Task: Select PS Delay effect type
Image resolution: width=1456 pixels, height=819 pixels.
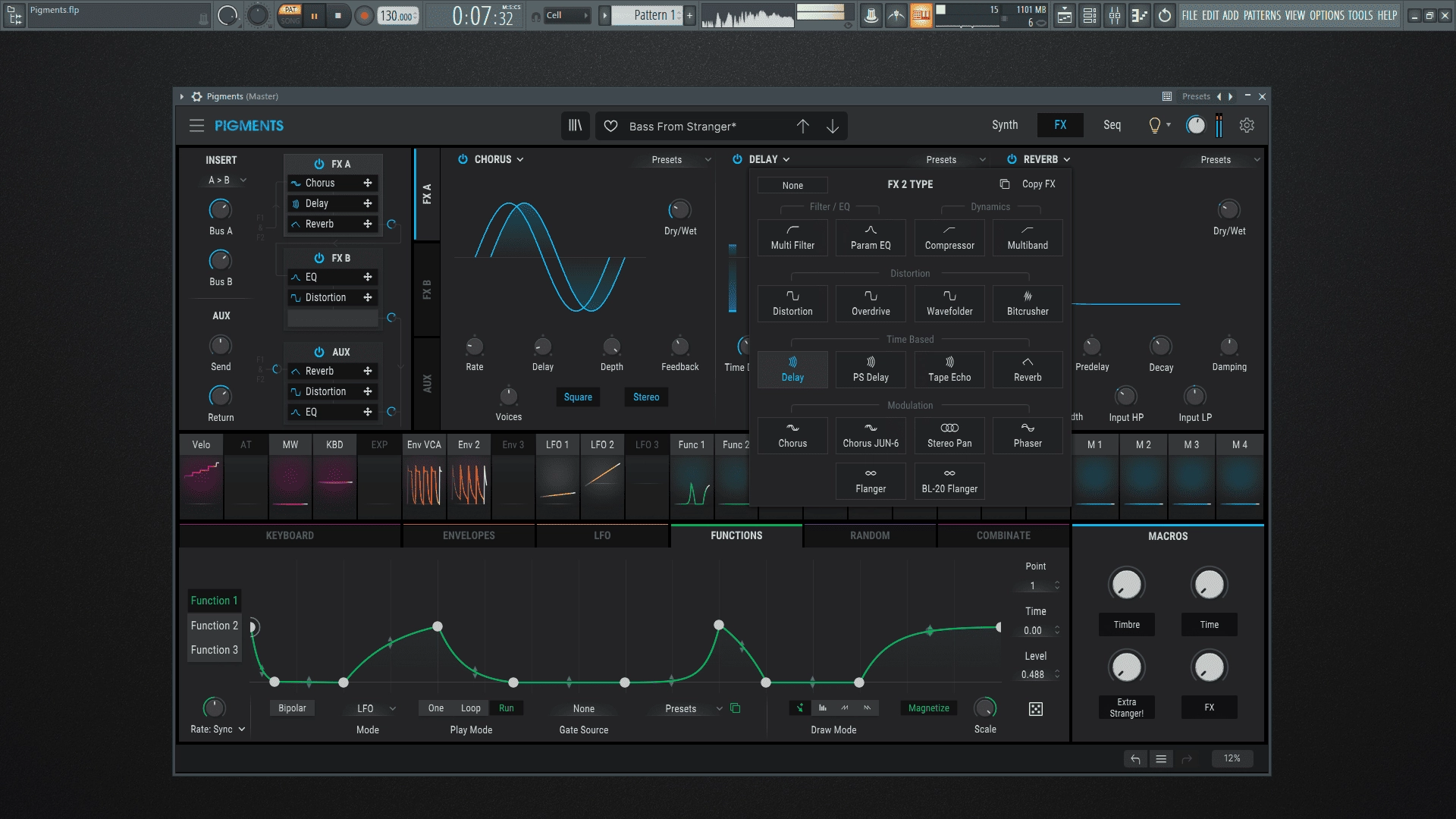Action: tap(871, 369)
